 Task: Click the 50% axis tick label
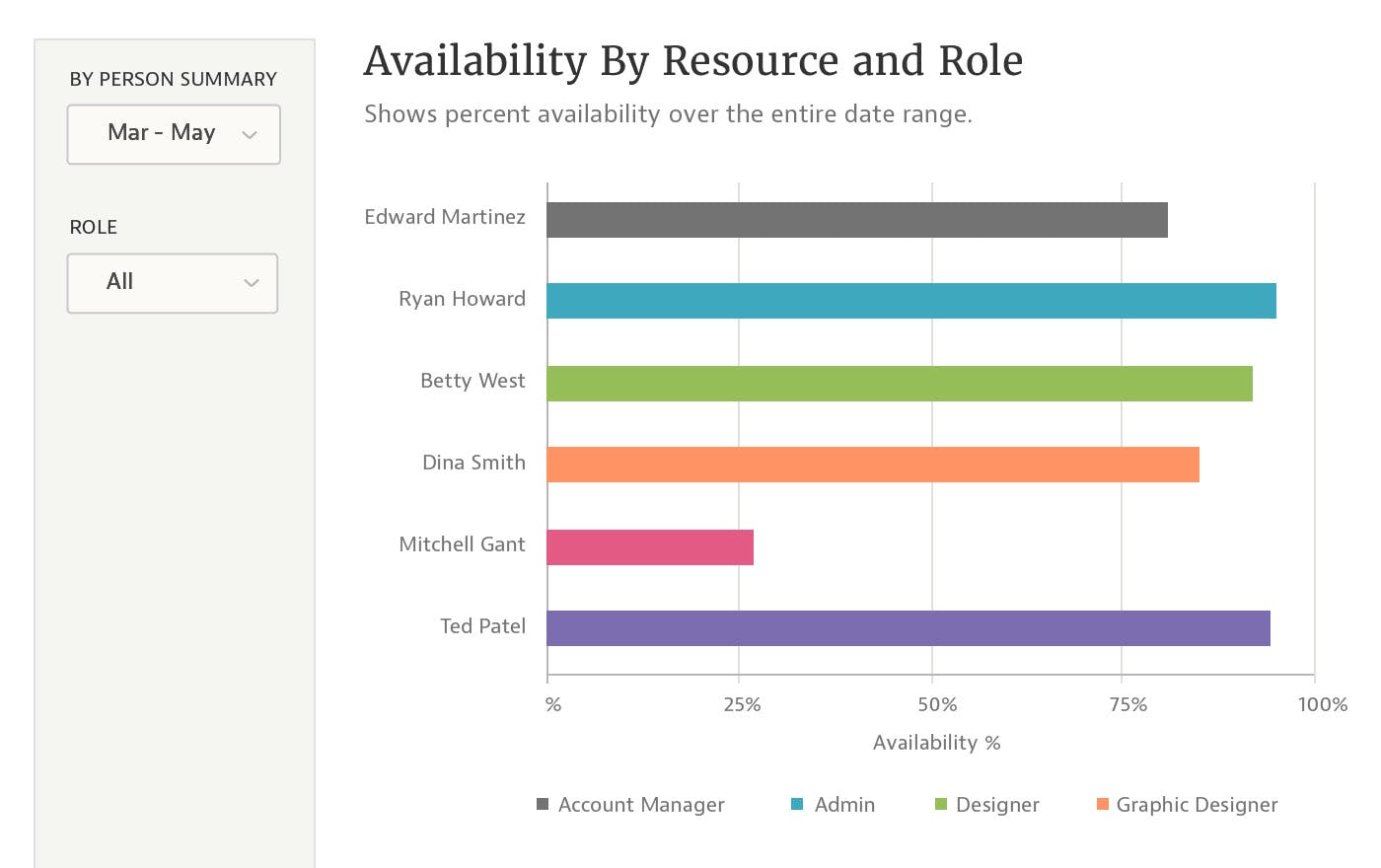(x=937, y=704)
